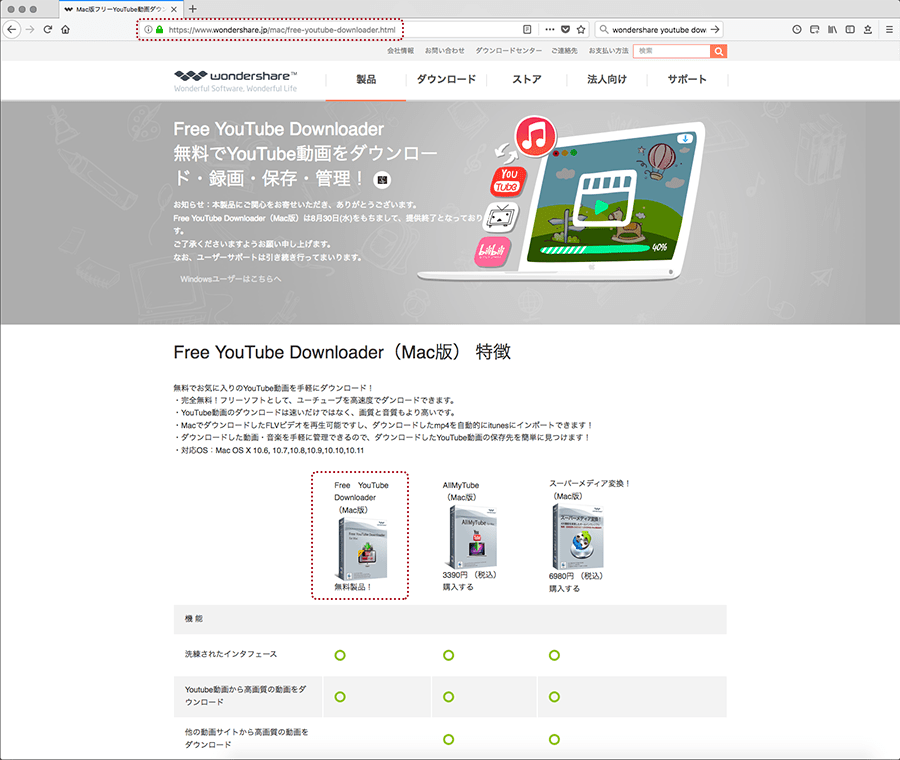900x760 pixels.
Task: Click the green padlock security icon
Action: 159,29
